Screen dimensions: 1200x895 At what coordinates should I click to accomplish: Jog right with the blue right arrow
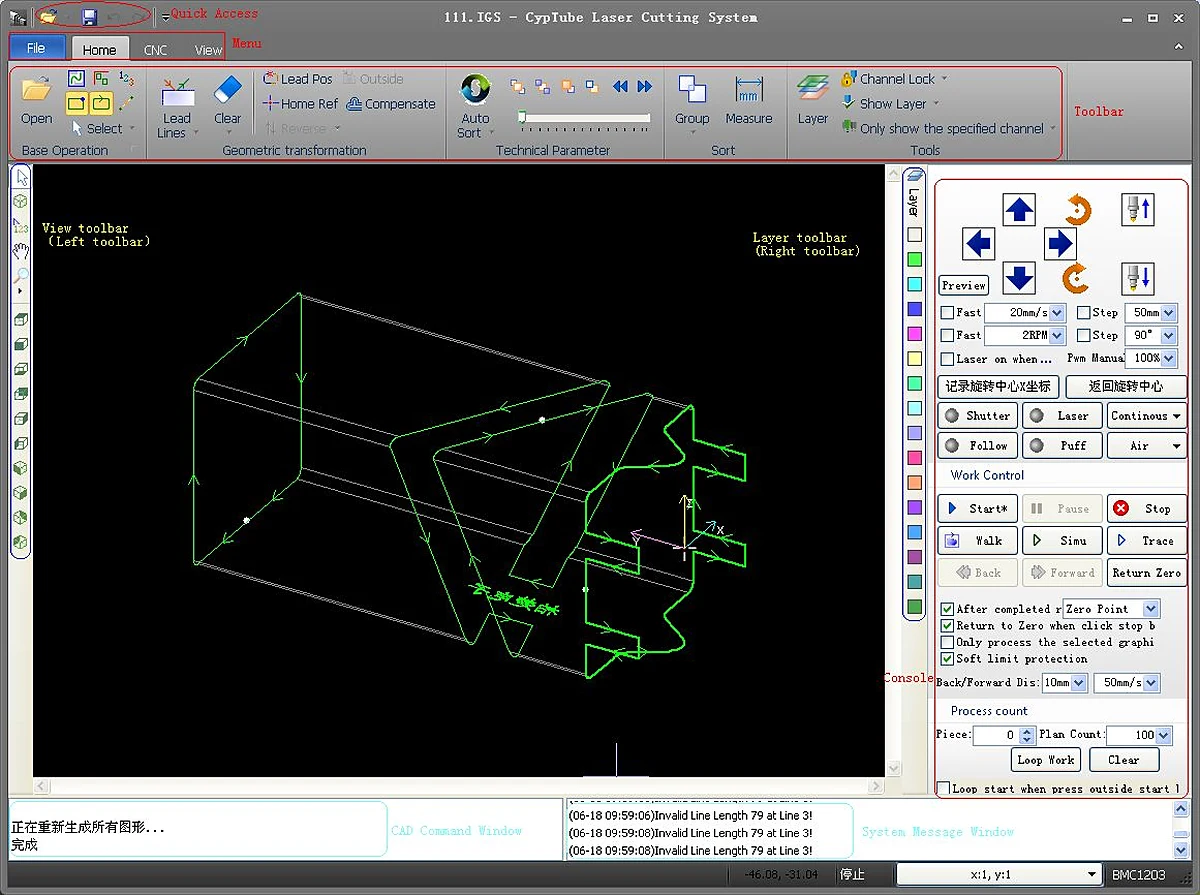1060,243
